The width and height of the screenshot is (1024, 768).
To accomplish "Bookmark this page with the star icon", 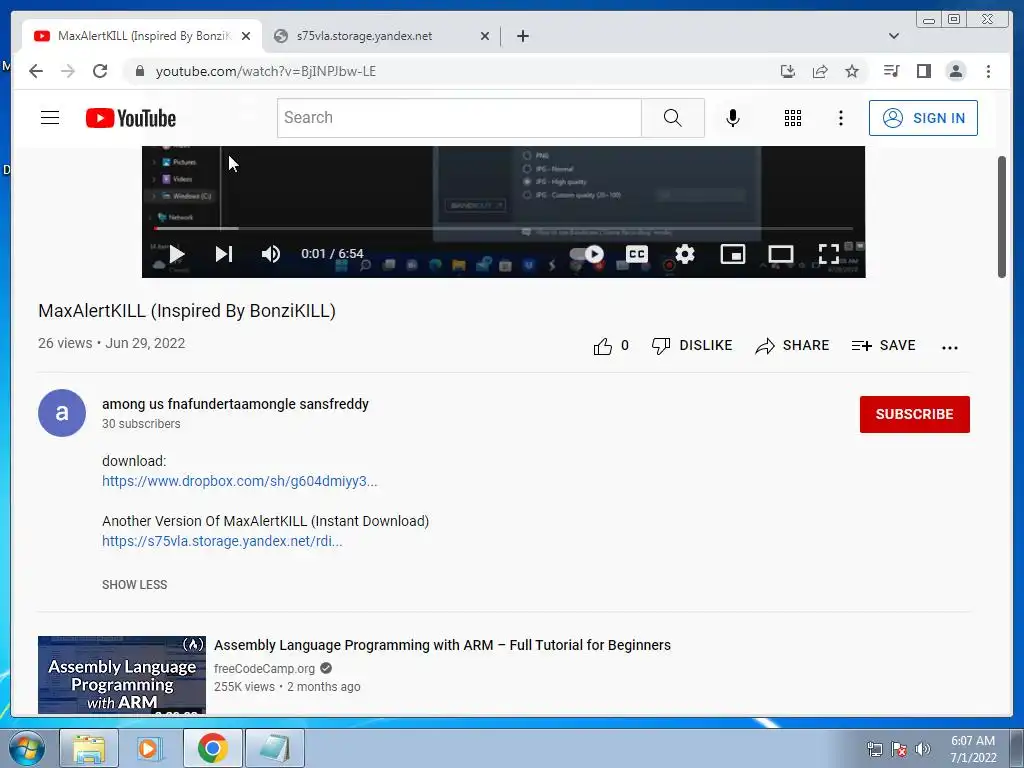I will point(852,71).
